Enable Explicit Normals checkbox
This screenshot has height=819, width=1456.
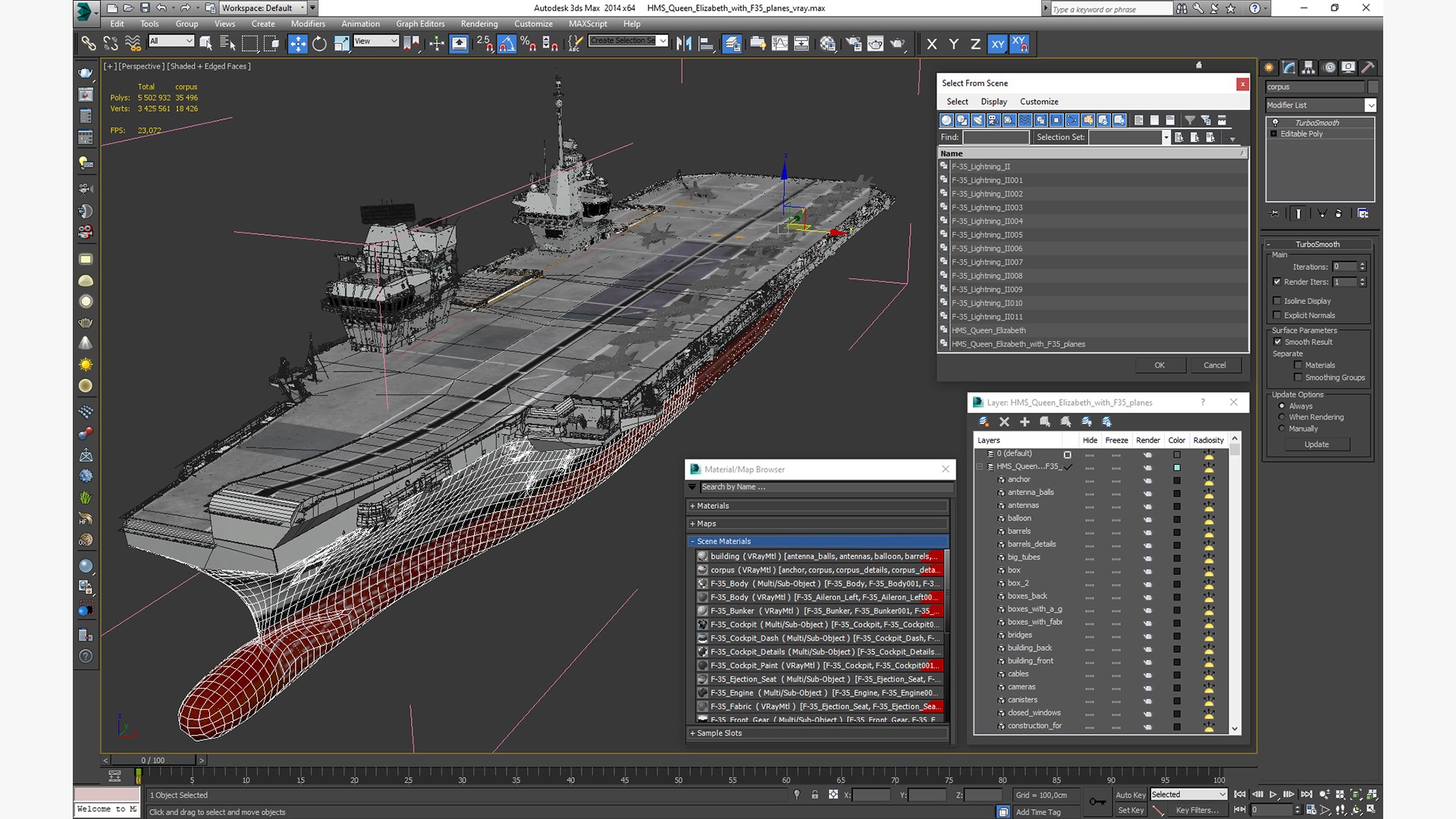pos(1277,315)
